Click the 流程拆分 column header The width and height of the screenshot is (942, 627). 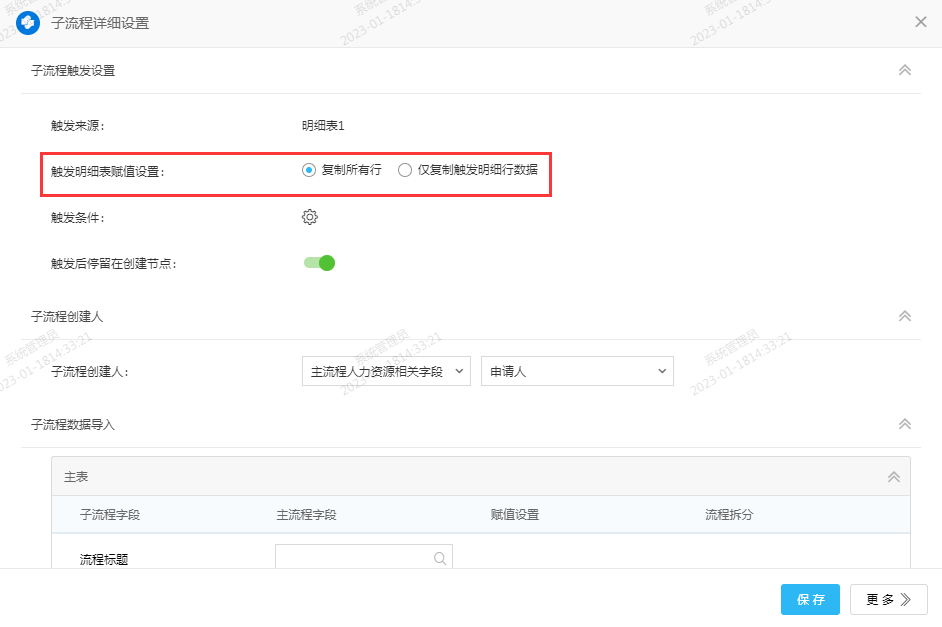coord(729,515)
